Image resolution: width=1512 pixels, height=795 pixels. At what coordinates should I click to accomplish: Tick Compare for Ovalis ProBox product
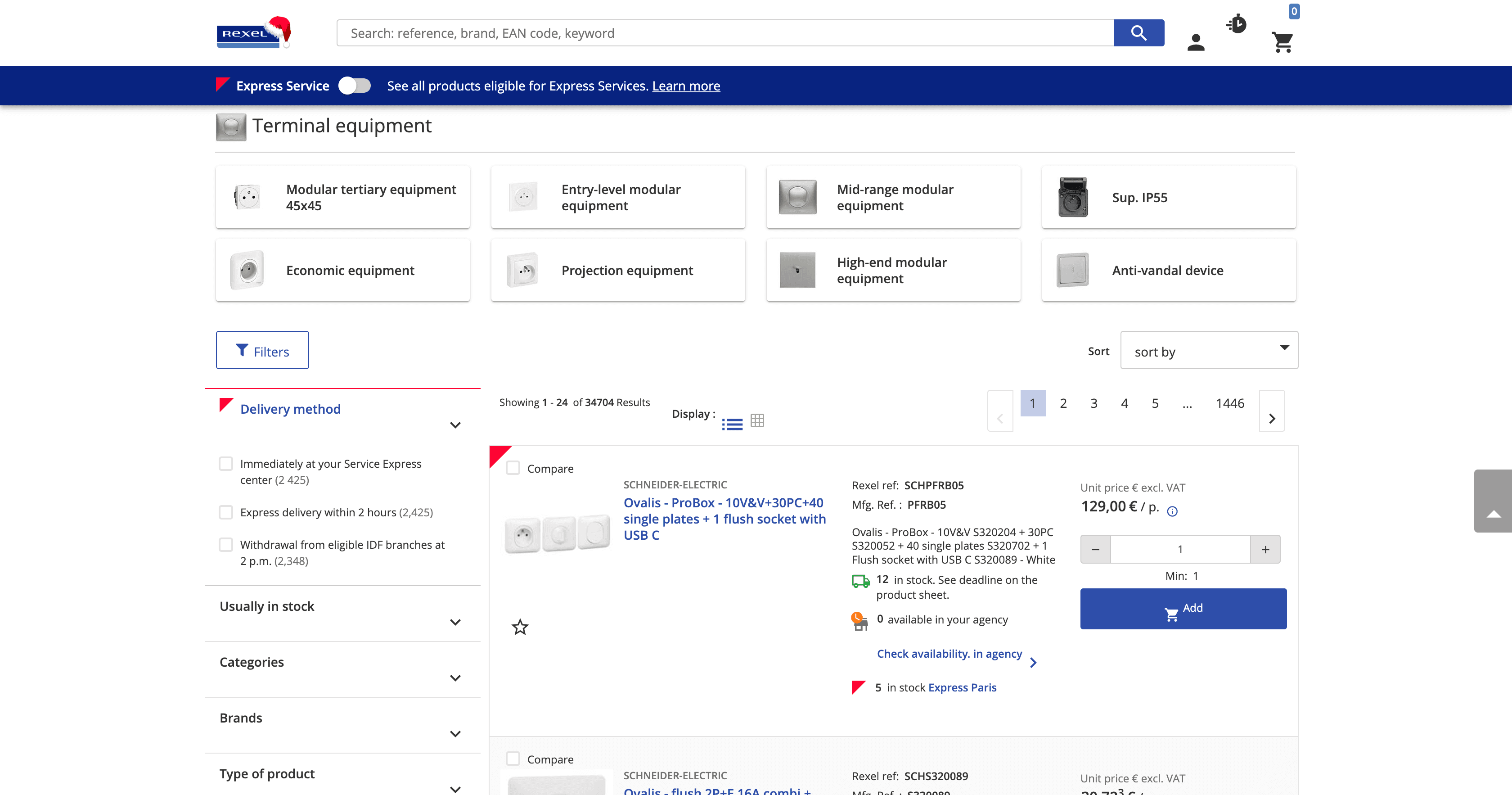[513, 468]
